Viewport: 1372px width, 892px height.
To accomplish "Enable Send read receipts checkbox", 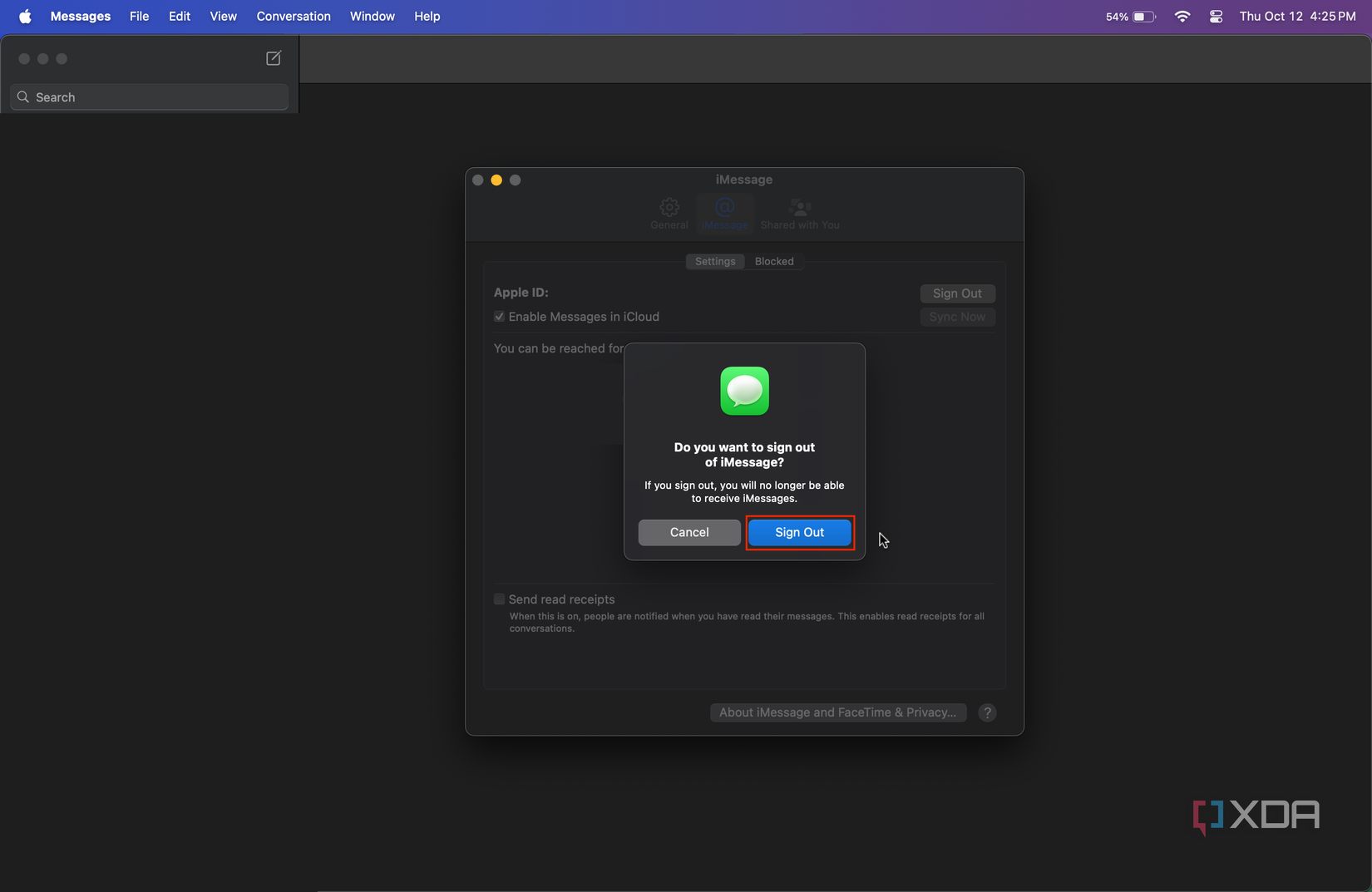I will click(499, 599).
